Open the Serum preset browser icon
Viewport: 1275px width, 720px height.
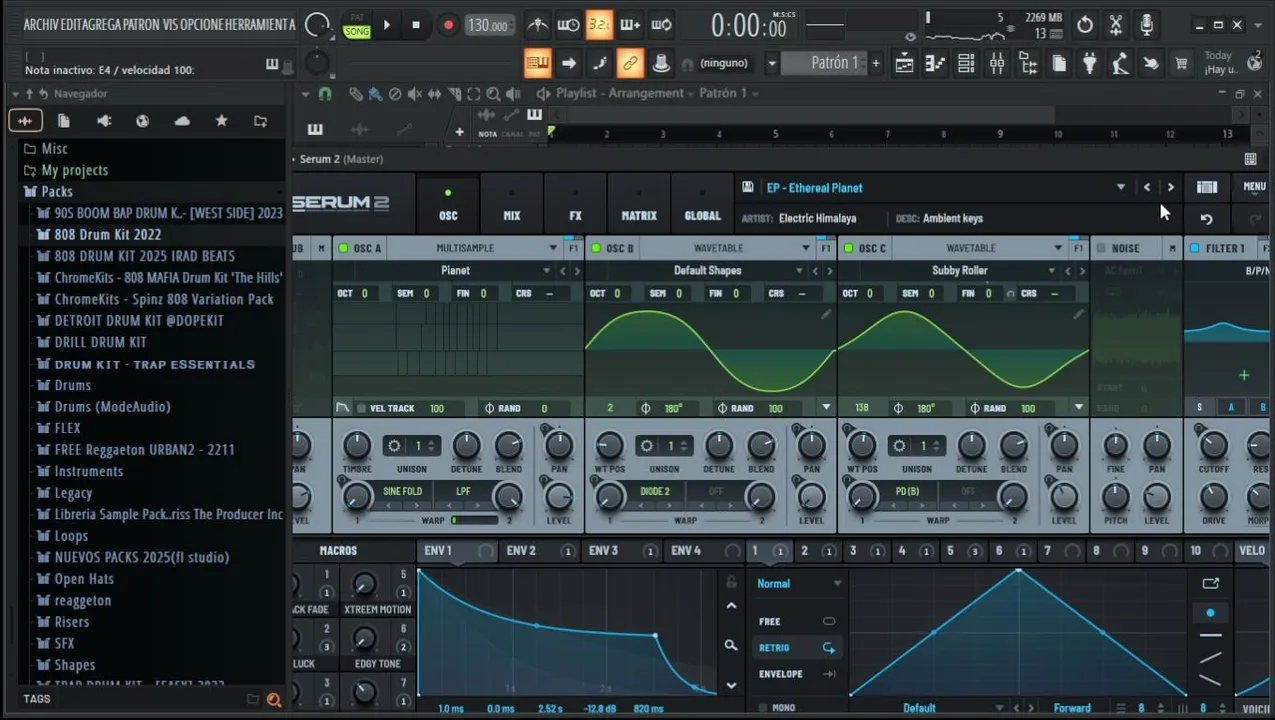(x=1207, y=187)
